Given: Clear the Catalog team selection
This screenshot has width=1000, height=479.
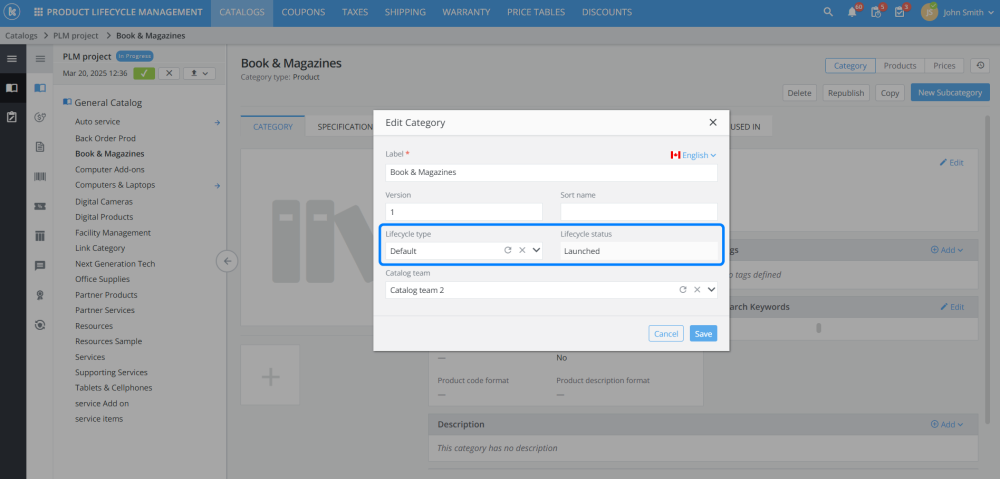Looking at the screenshot, I should click(x=697, y=290).
